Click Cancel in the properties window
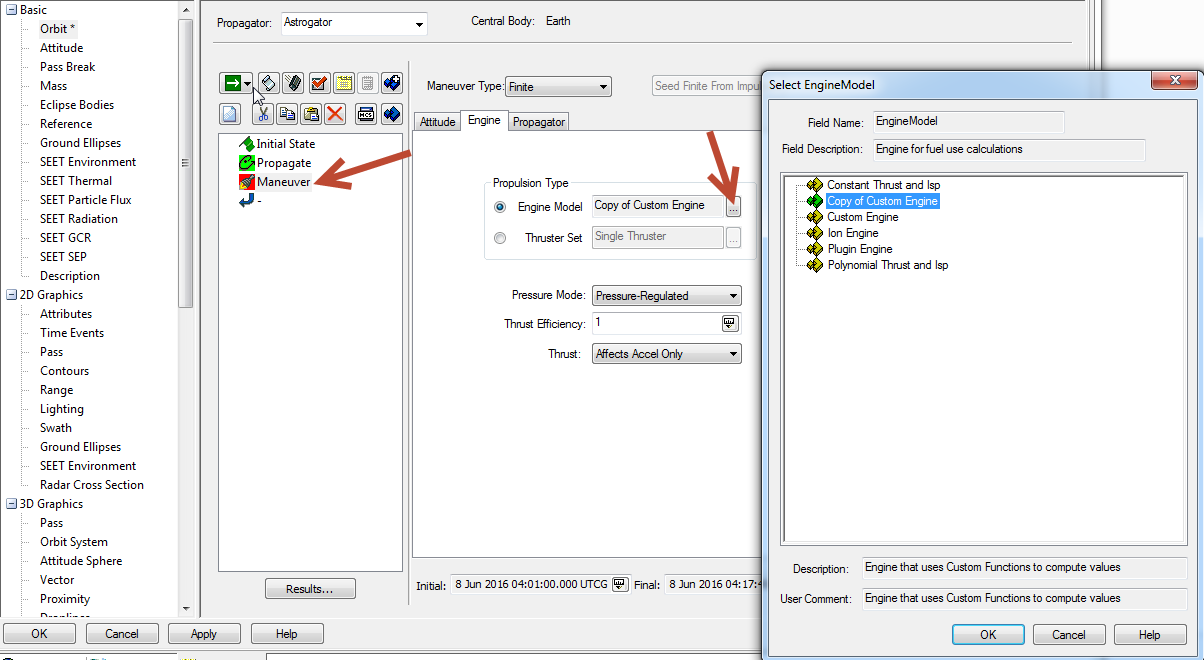Screen dimensions: 1204x660 pos(122,634)
